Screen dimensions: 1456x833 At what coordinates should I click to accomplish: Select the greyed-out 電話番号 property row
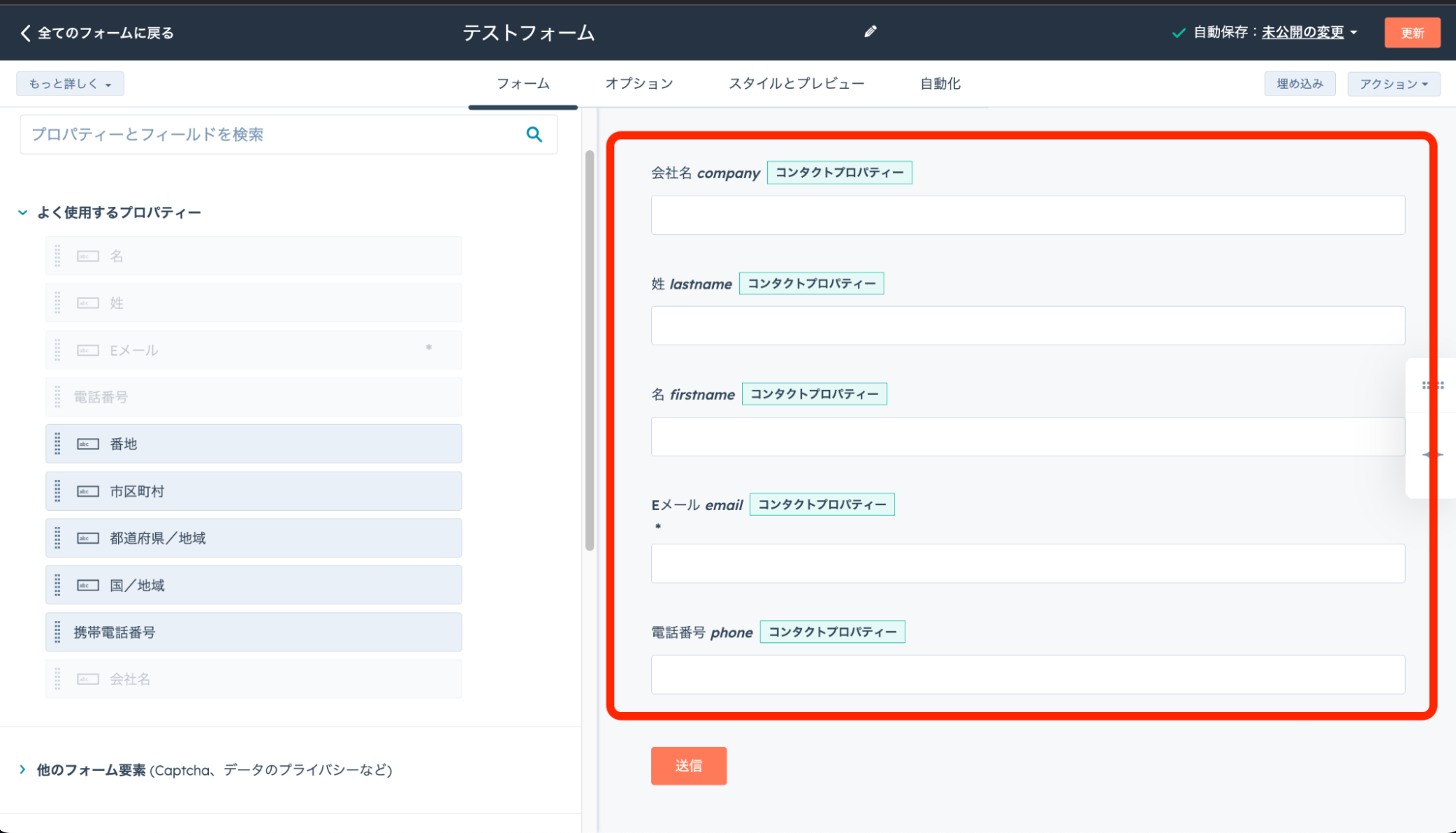click(x=253, y=397)
